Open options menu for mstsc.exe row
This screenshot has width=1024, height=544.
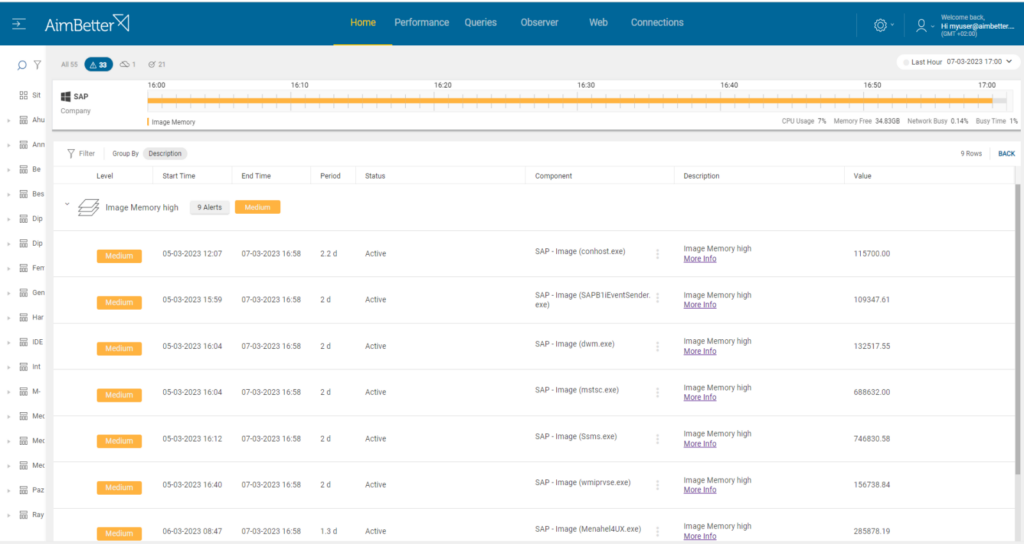(x=658, y=392)
